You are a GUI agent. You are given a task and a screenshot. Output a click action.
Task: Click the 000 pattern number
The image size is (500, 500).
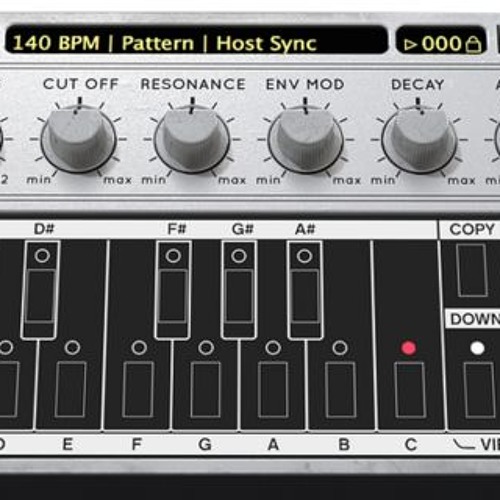(x=441, y=44)
